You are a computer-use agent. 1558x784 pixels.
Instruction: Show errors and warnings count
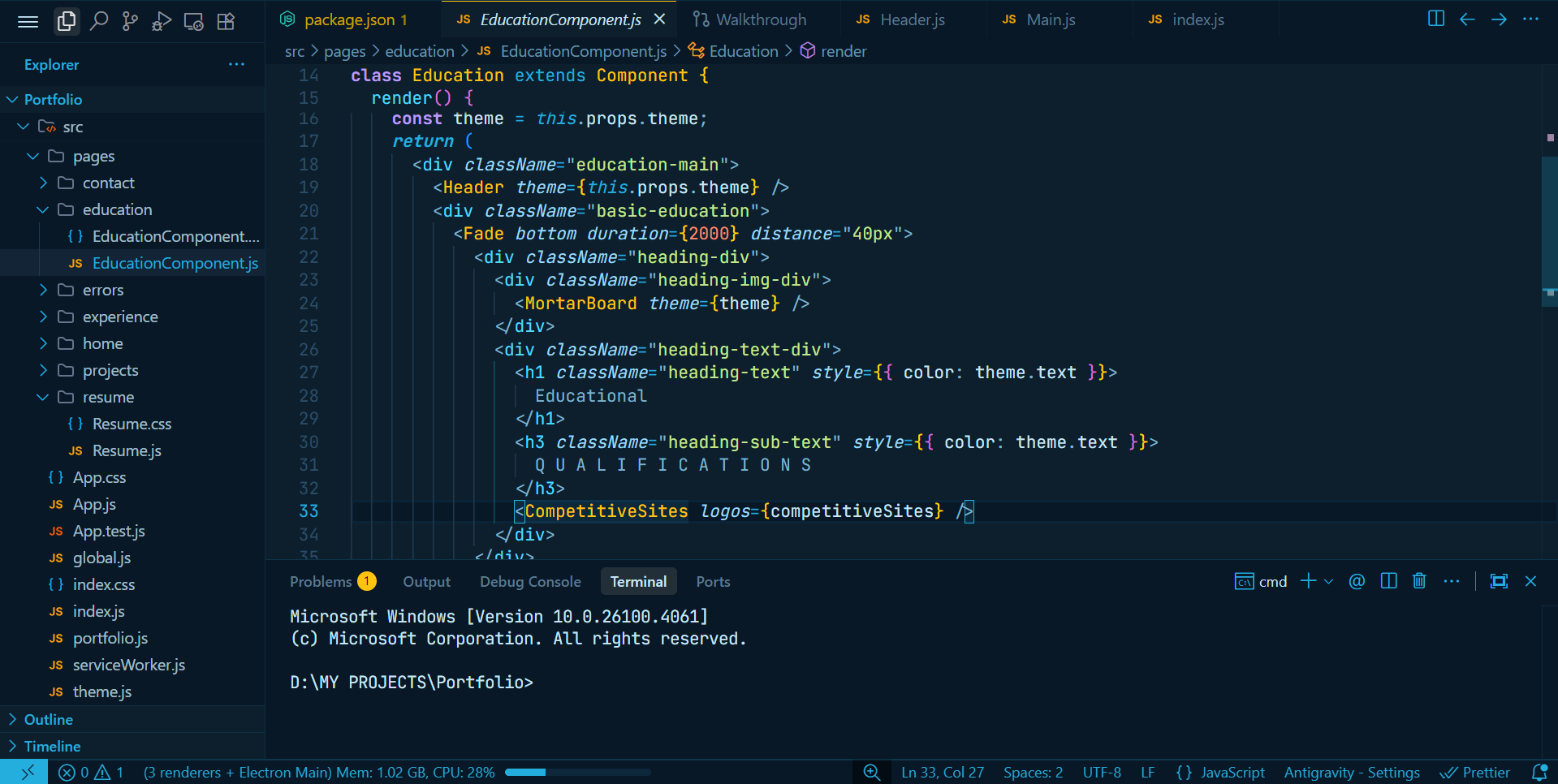(x=91, y=772)
